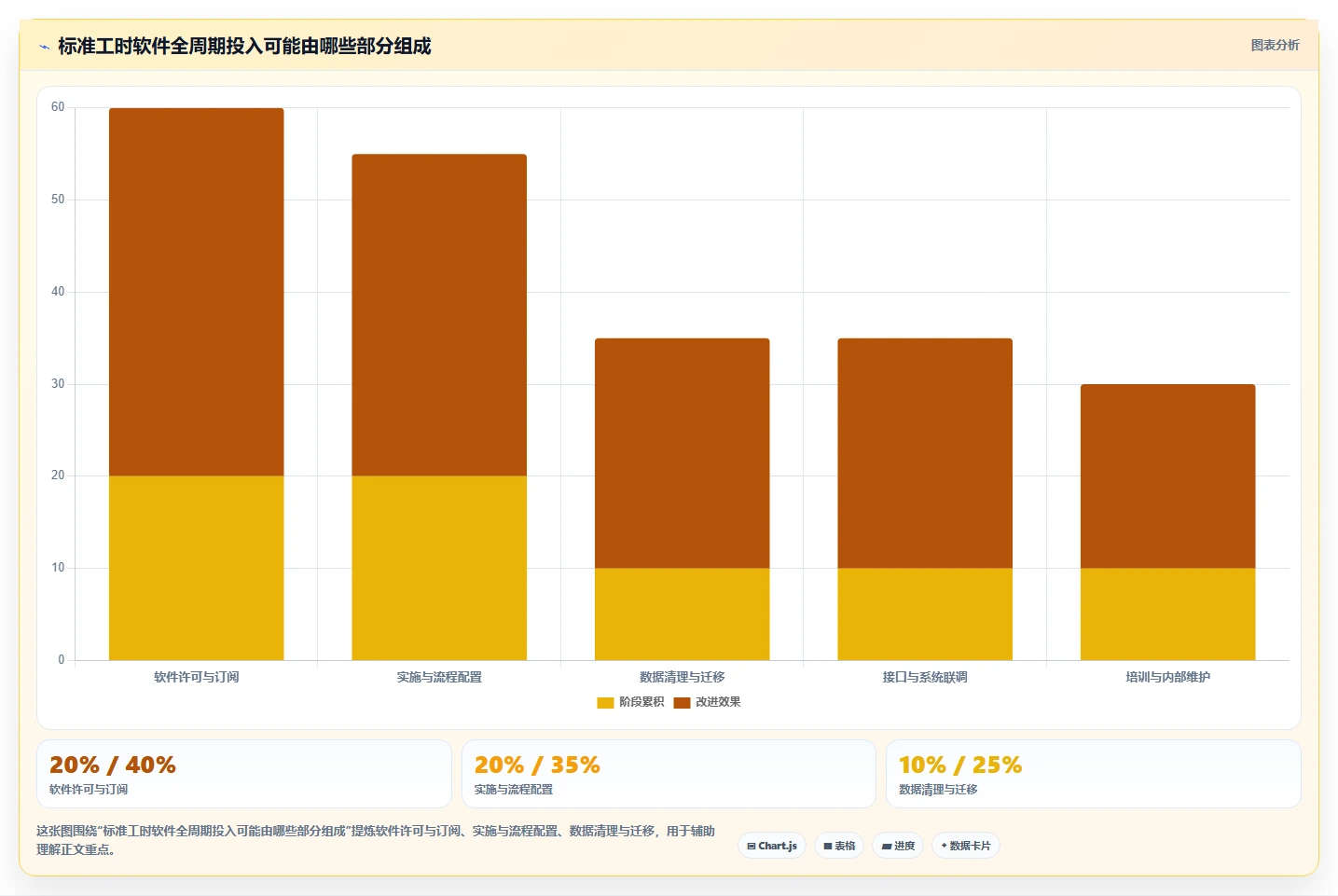The width and height of the screenshot is (1338, 896).
Task: Click the yellow bar segment for 培训与内部维护
Action: coord(1168,614)
